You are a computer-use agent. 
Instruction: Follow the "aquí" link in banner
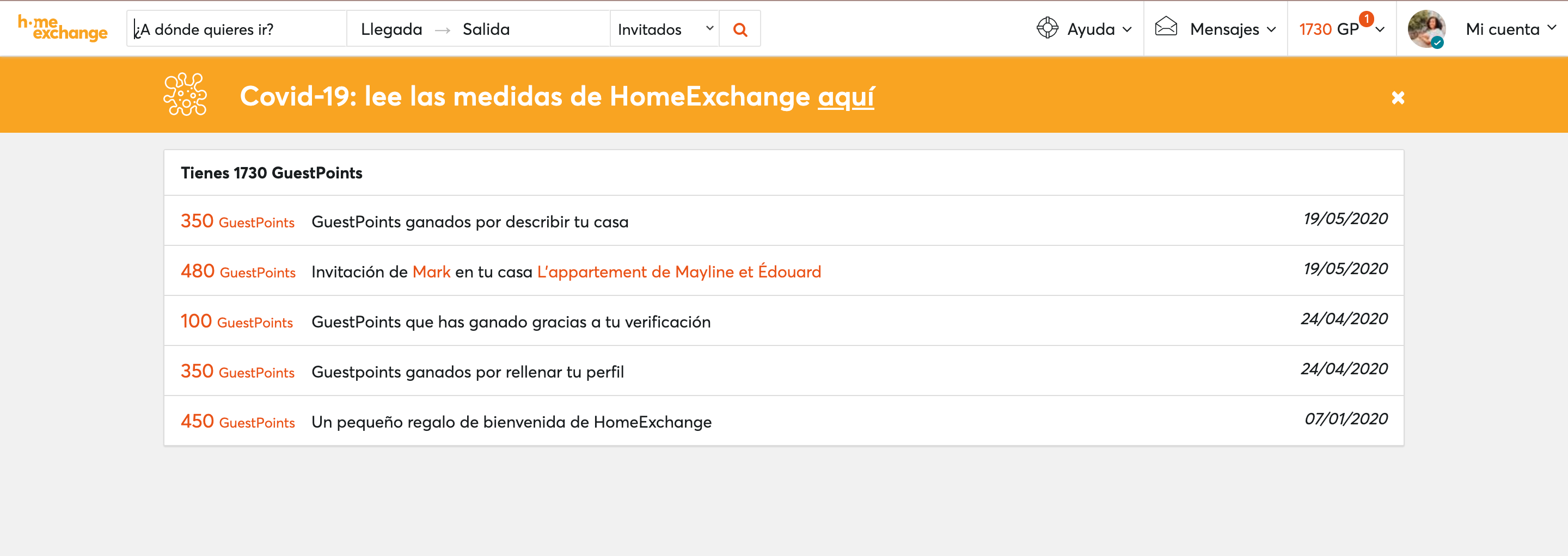(846, 96)
